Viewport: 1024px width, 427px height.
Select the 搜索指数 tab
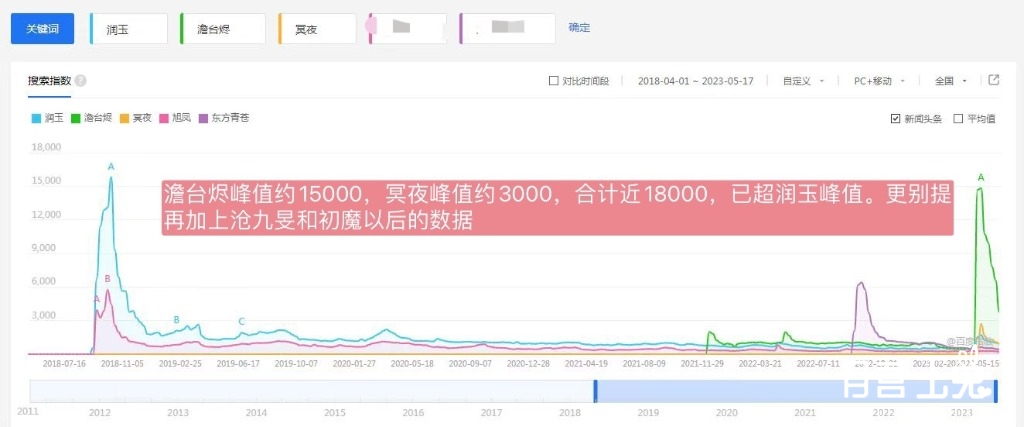pyautogui.click(x=49, y=81)
